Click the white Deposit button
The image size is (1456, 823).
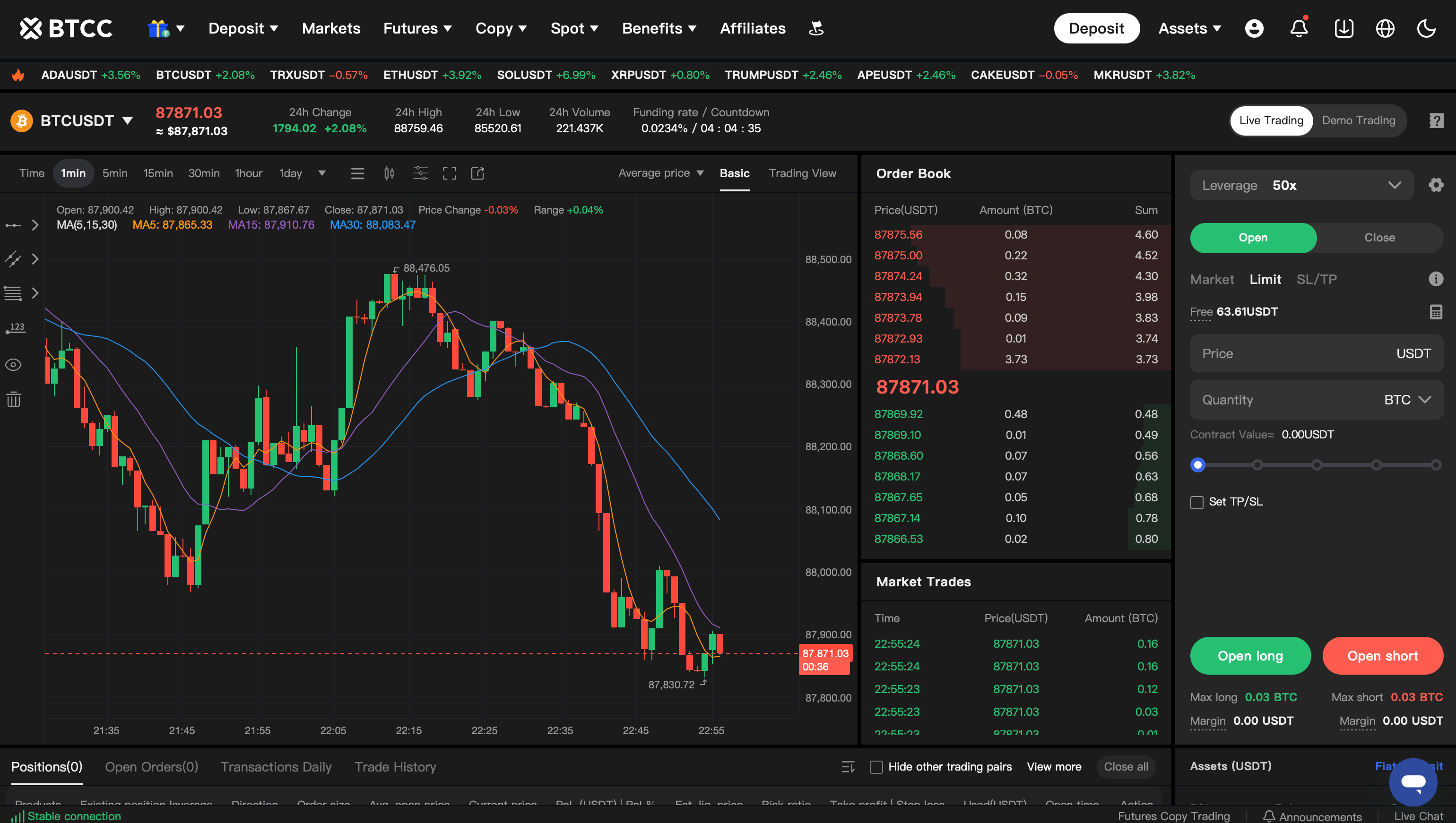(1096, 28)
